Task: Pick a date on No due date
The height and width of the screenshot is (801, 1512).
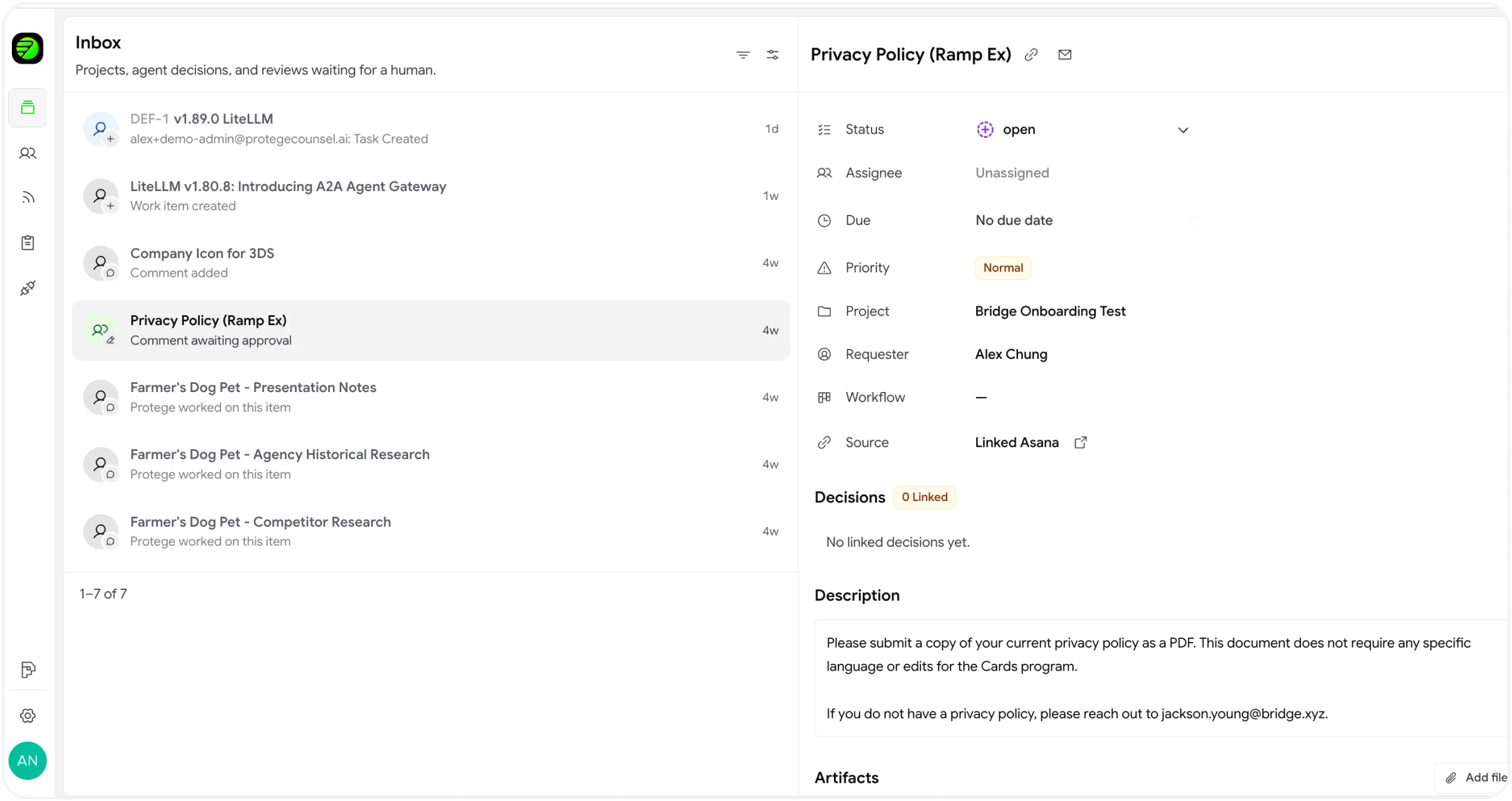Action: click(x=1014, y=220)
